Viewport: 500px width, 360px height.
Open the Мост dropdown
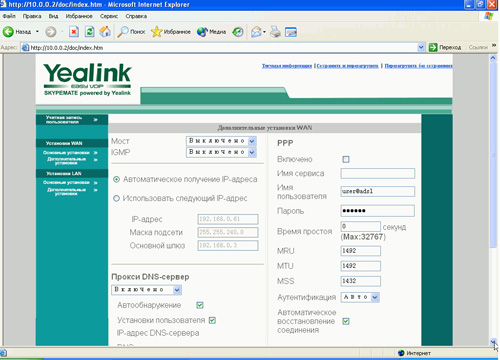coord(221,141)
